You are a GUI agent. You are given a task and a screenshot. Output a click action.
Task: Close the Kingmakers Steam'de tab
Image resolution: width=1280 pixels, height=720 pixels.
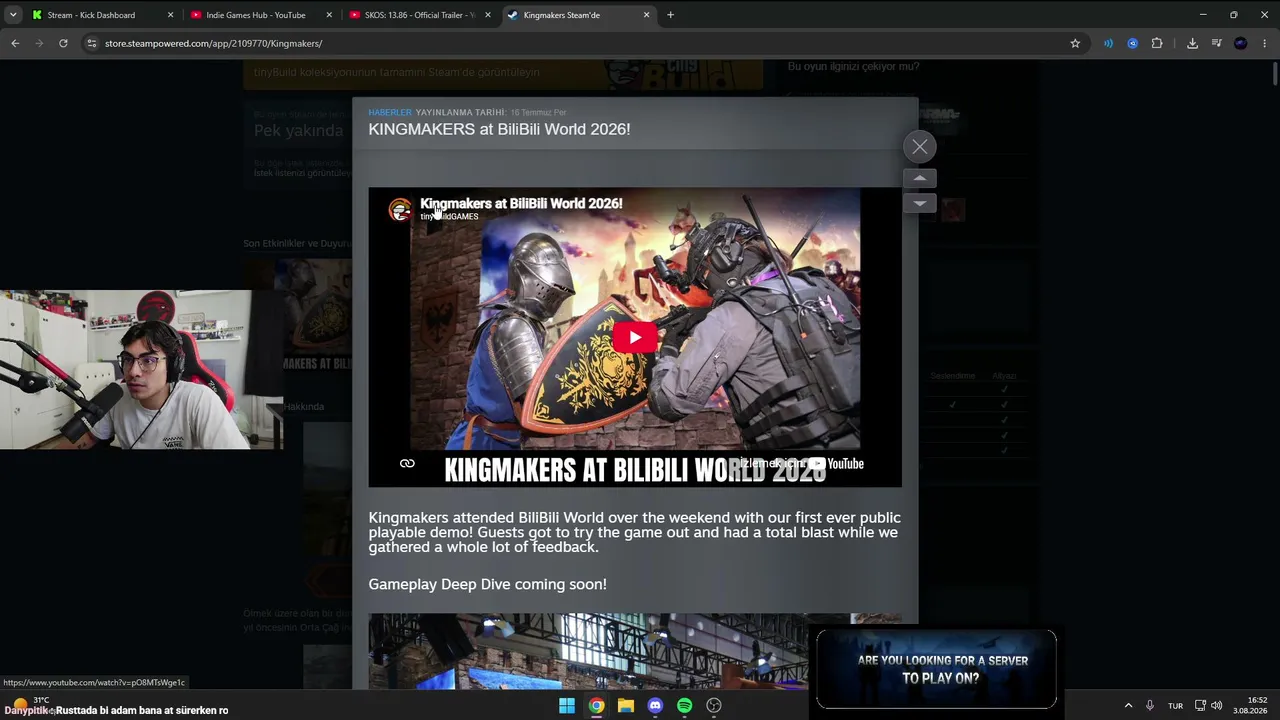pyautogui.click(x=646, y=15)
